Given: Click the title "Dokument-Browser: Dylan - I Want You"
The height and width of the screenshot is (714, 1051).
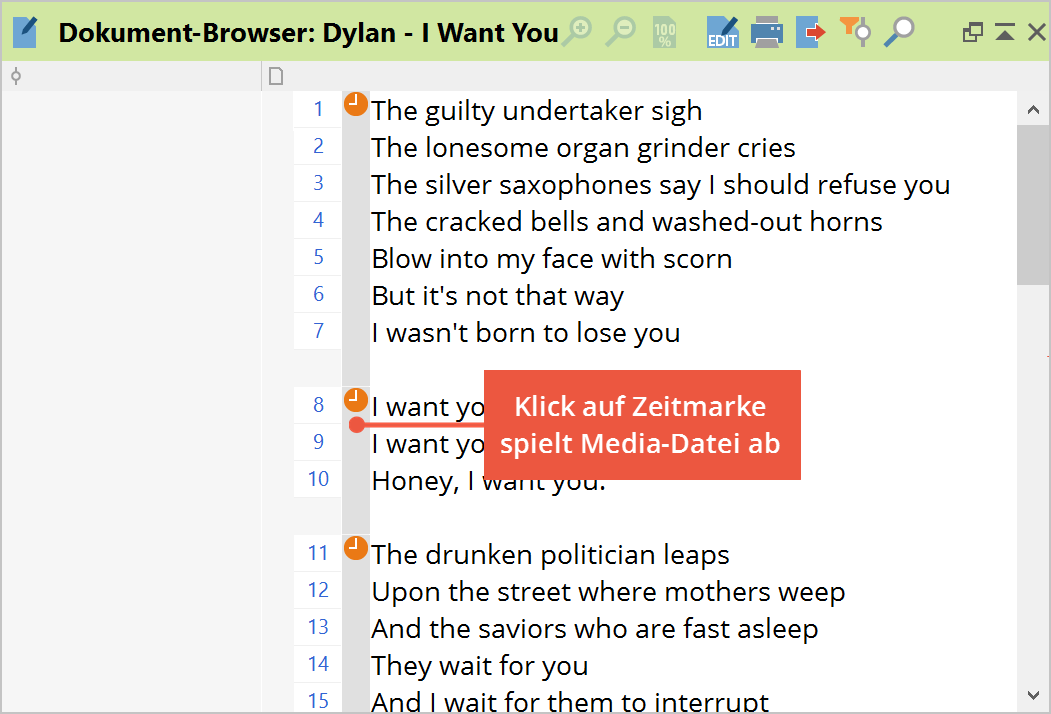Looking at the screenshot, I should pos(308,33).
